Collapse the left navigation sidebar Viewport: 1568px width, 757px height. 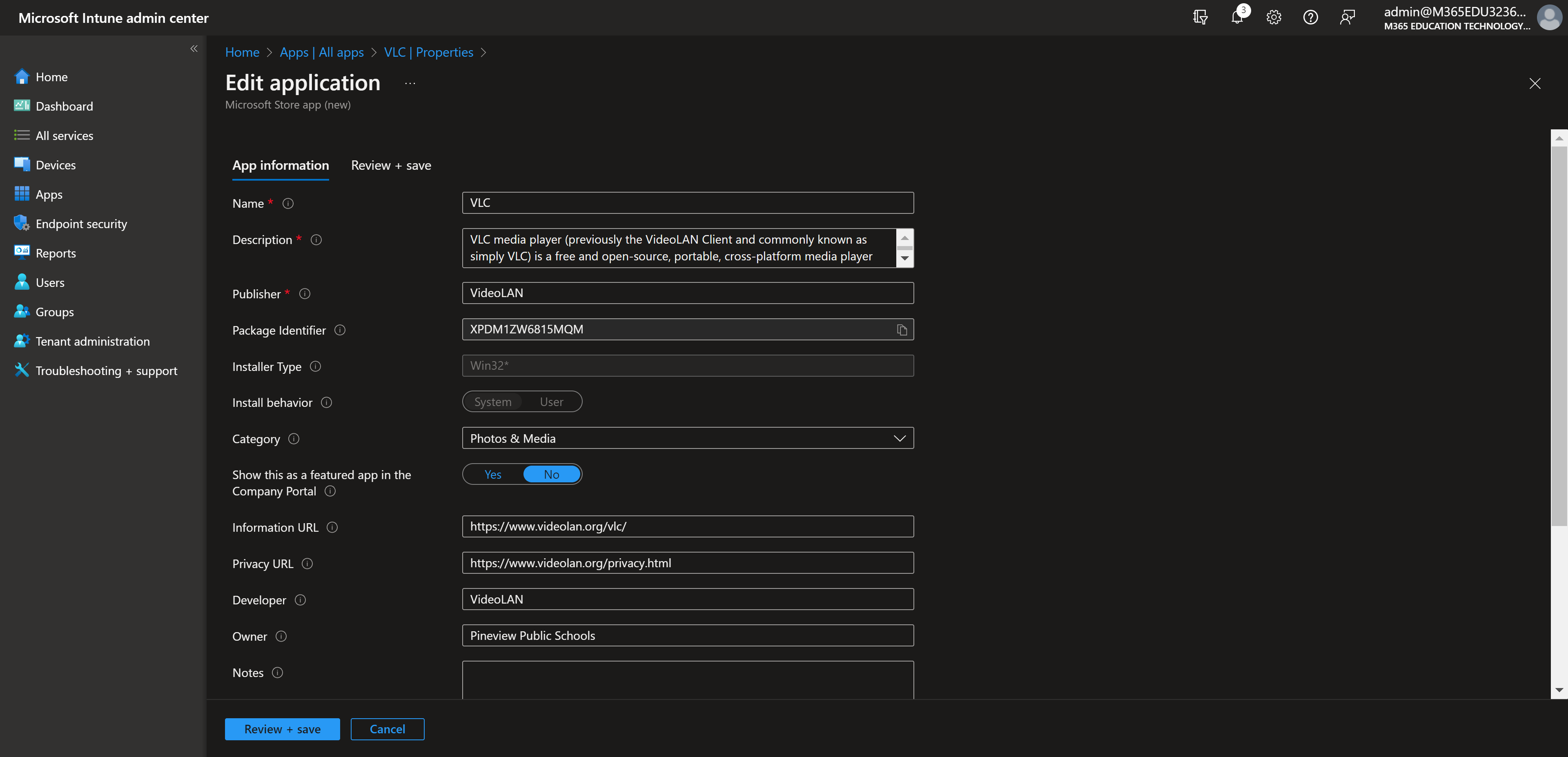[x=194, y=49]
